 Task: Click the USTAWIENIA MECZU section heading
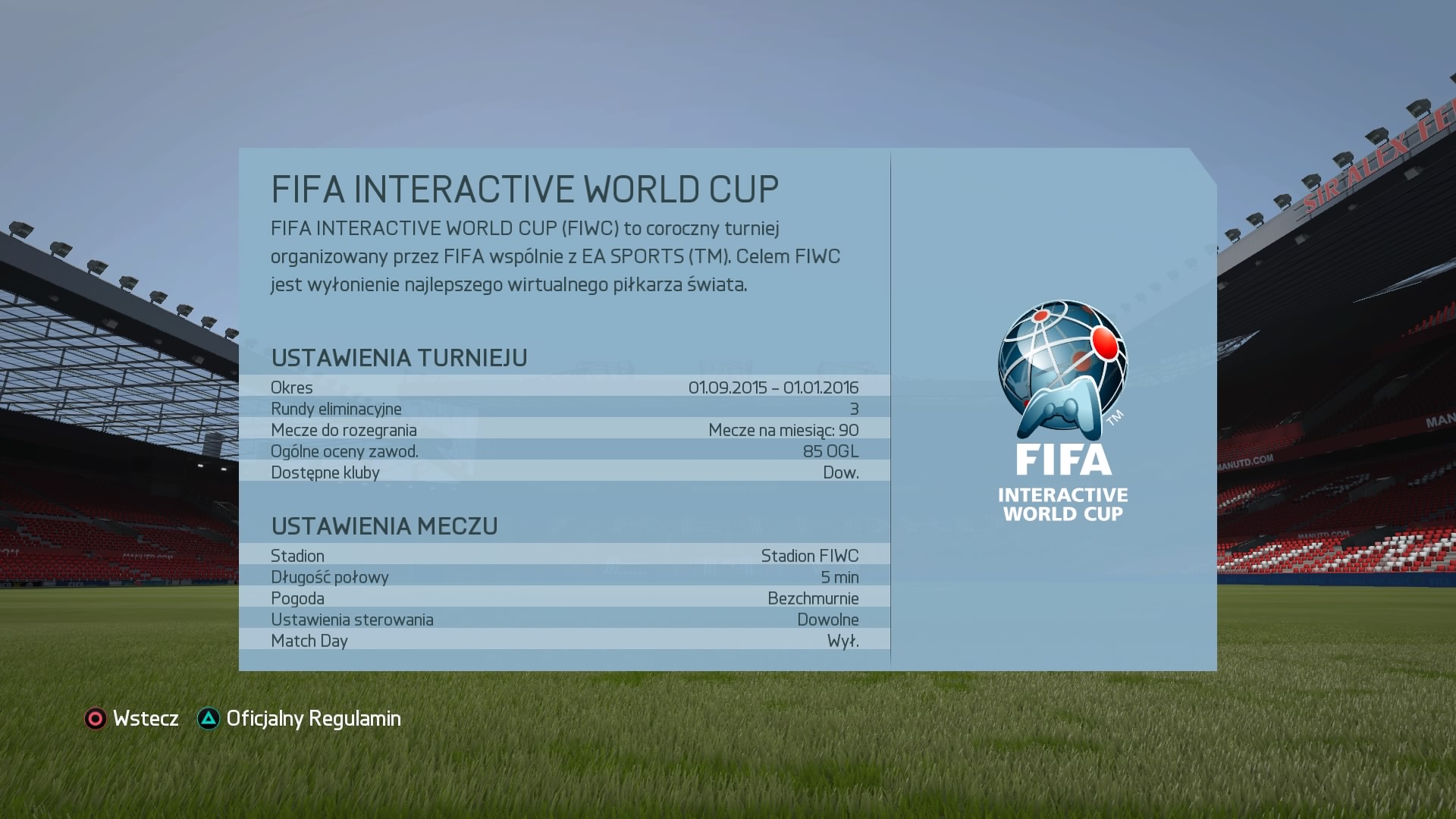(x=384, y=526)
